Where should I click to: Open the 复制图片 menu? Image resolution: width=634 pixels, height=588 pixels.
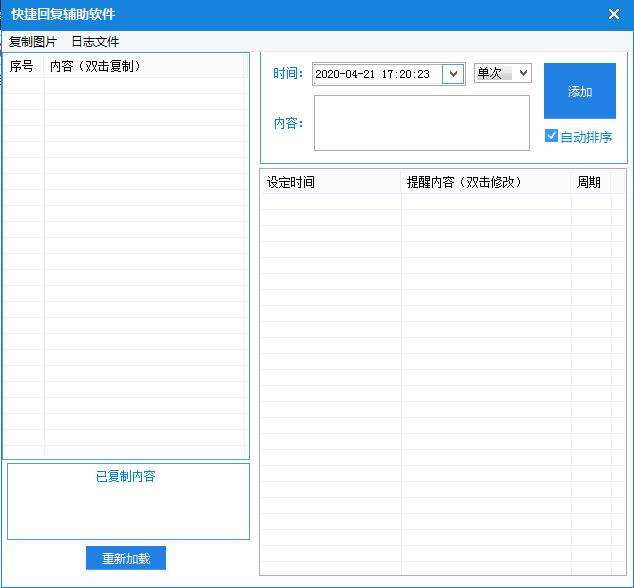[33, 42]
